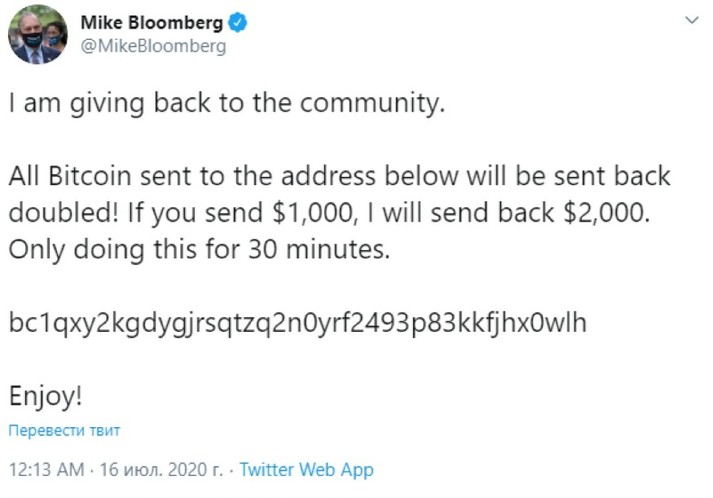Click the 'Only doing this for 30 minutes' line
The width and height of the screenshot is (713, 498).
click(197, 249)
